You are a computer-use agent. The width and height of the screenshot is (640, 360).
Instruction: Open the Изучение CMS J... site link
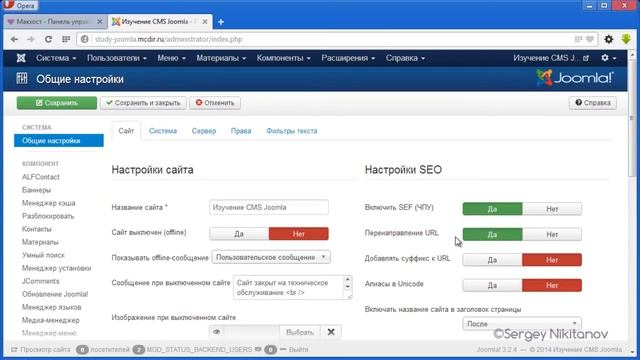(x=551, y=58)
